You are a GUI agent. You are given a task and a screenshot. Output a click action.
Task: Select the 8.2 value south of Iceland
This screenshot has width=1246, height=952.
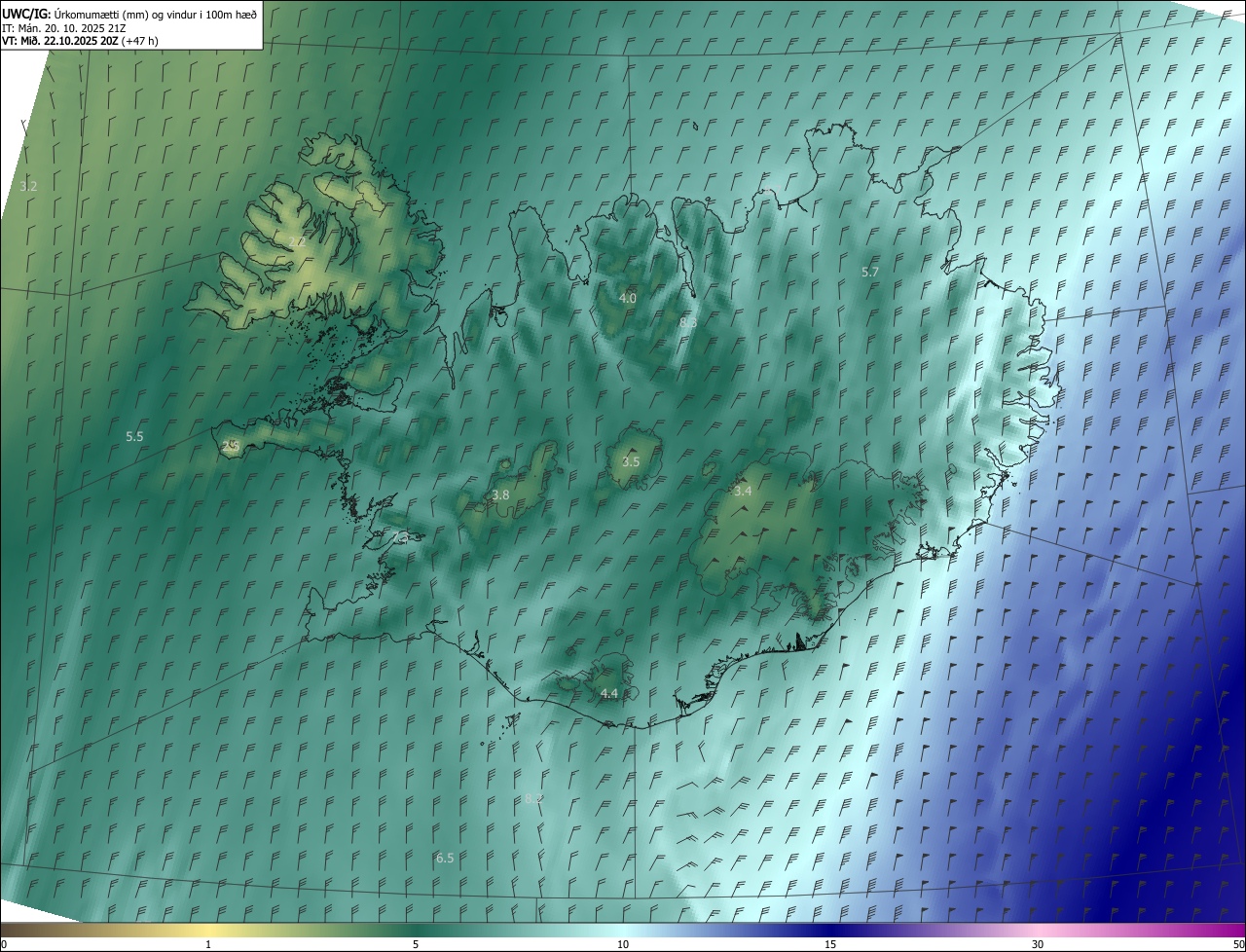(x=533, y=798)
